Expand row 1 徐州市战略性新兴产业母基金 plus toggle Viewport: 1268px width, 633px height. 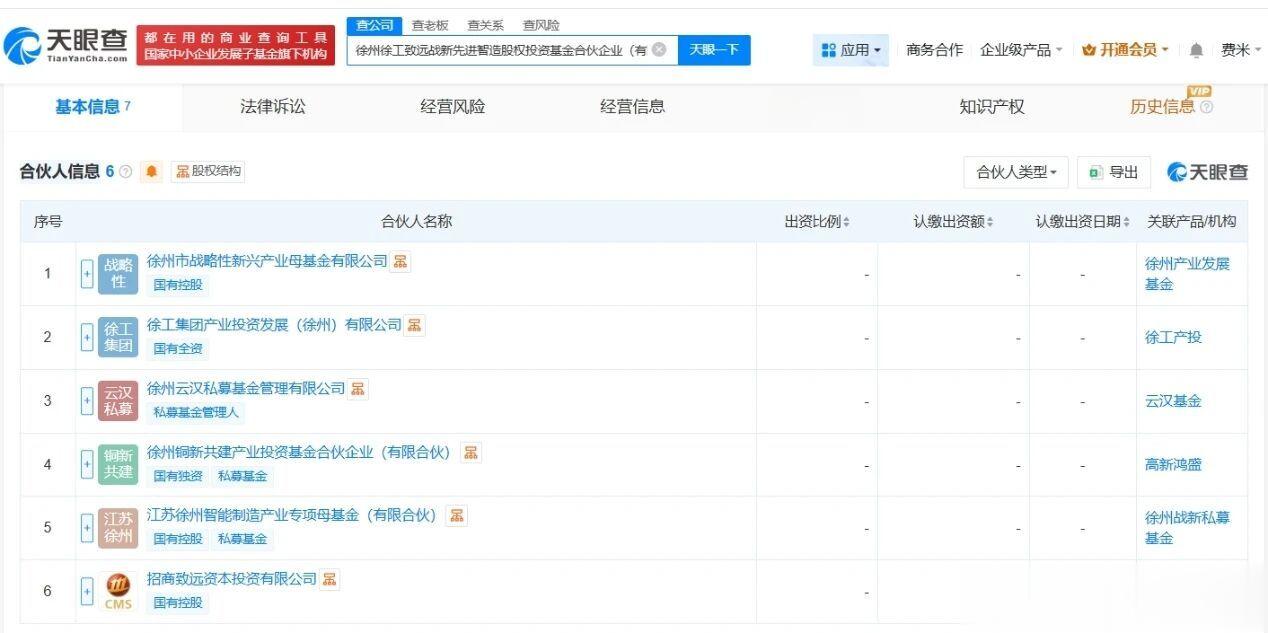click(x=87, y=273)
